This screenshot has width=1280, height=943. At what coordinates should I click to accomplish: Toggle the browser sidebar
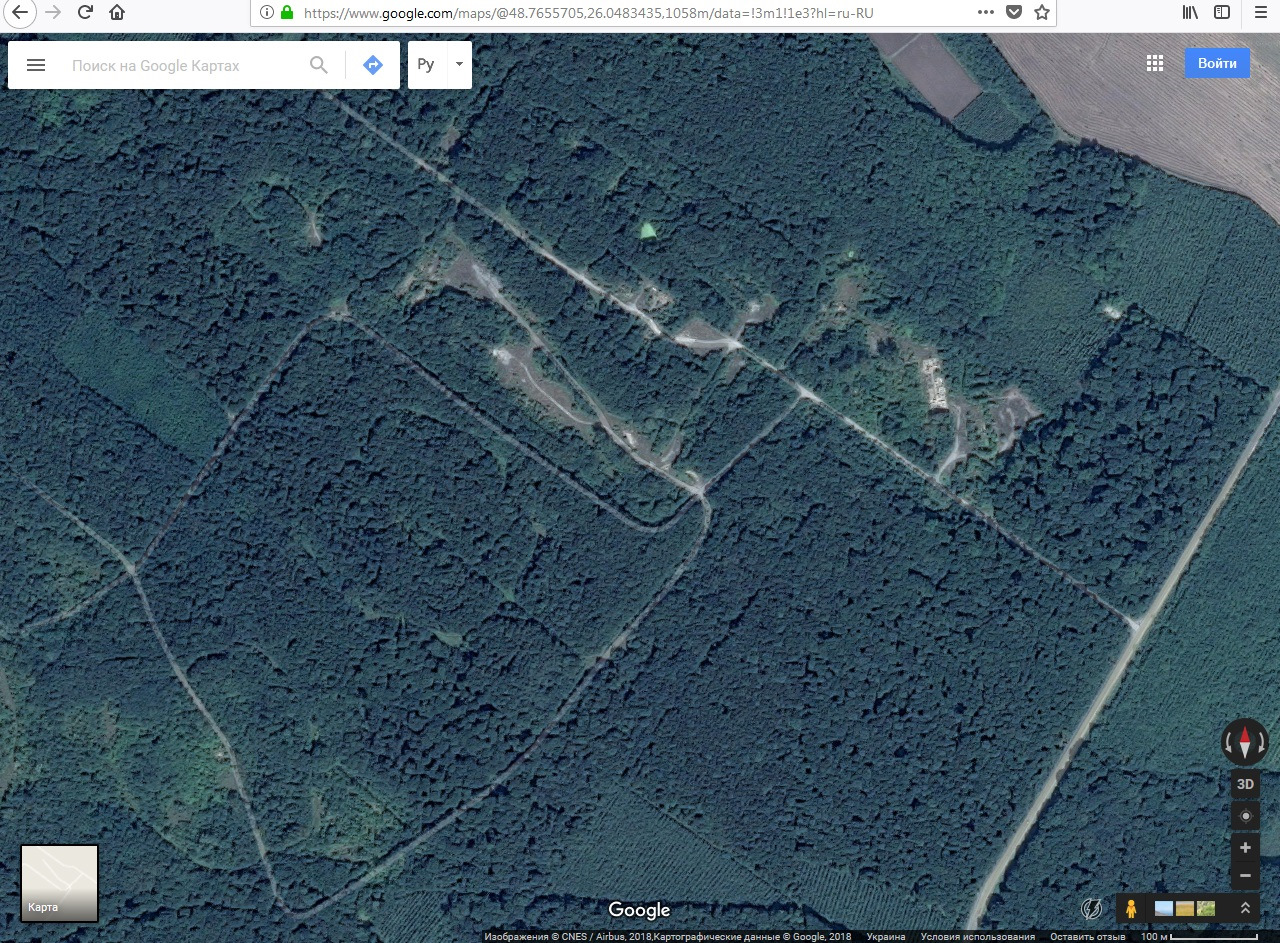pos(1222,13)
